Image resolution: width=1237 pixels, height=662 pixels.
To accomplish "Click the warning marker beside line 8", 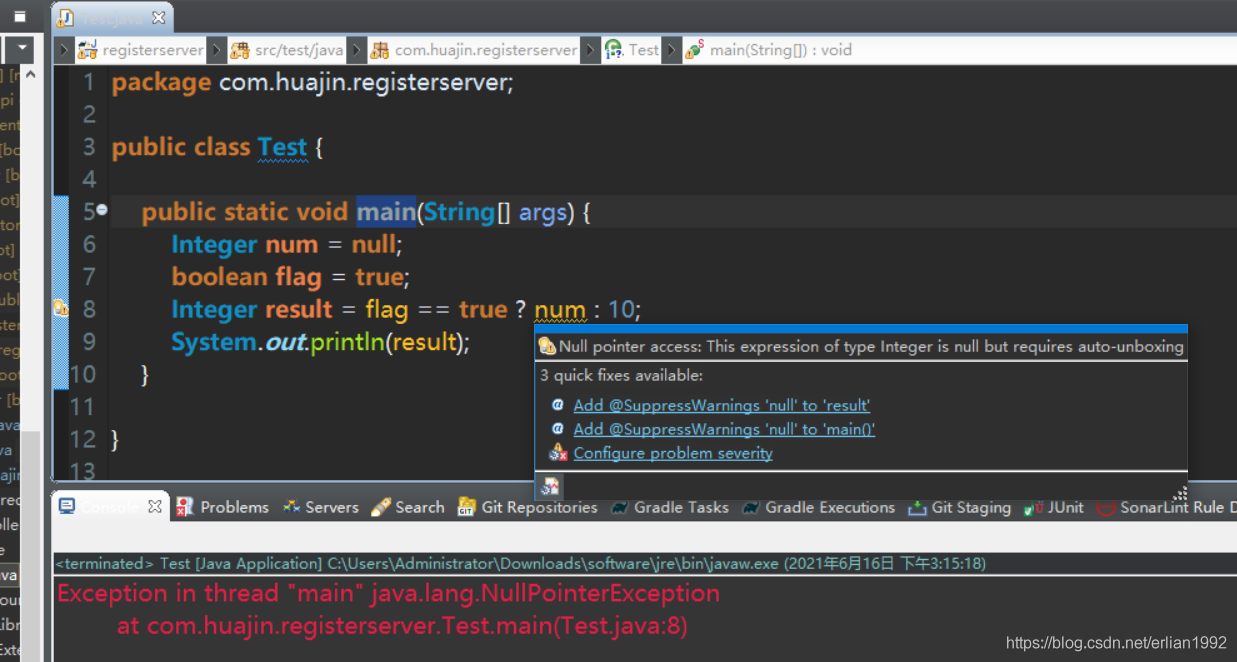I will 60,309.
